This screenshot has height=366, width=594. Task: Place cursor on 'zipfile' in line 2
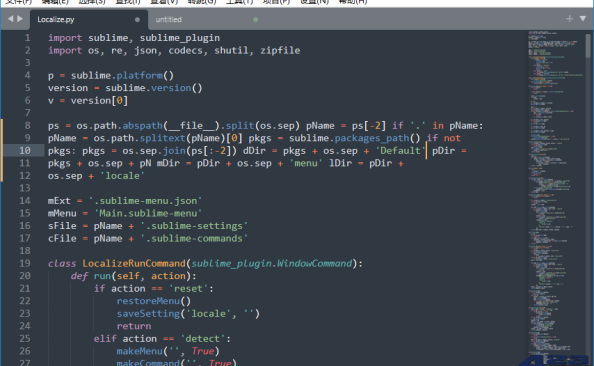pos(280,50)
